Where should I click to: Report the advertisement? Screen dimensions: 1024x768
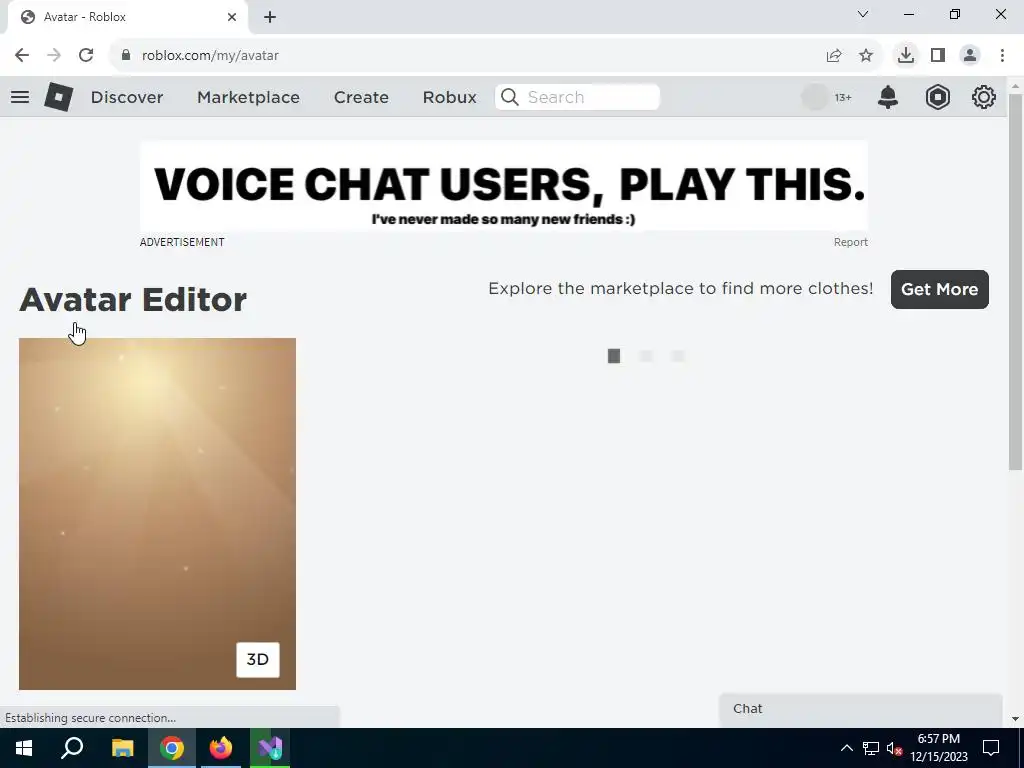850,242
